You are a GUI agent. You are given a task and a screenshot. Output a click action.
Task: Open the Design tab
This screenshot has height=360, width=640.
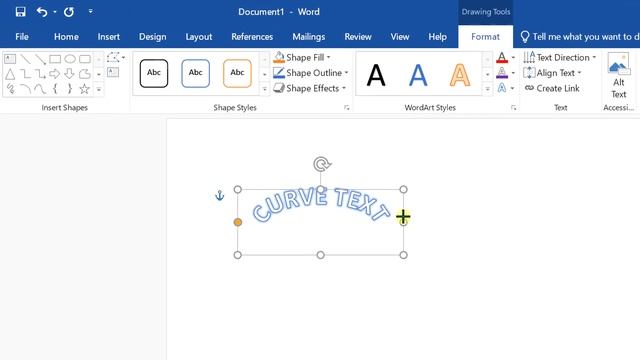[153, 37]
